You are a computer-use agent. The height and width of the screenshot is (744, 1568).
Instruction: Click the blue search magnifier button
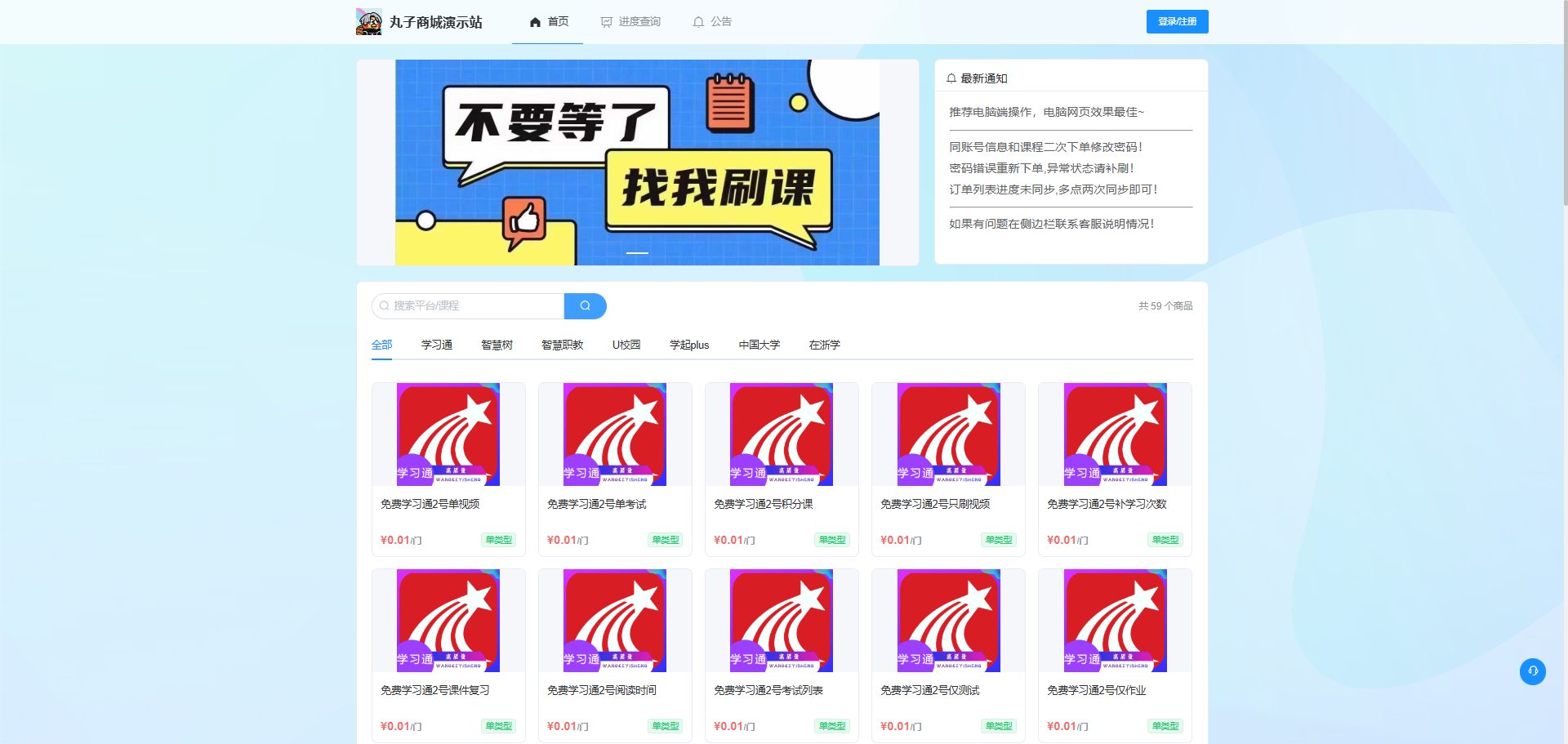(585, 306)
